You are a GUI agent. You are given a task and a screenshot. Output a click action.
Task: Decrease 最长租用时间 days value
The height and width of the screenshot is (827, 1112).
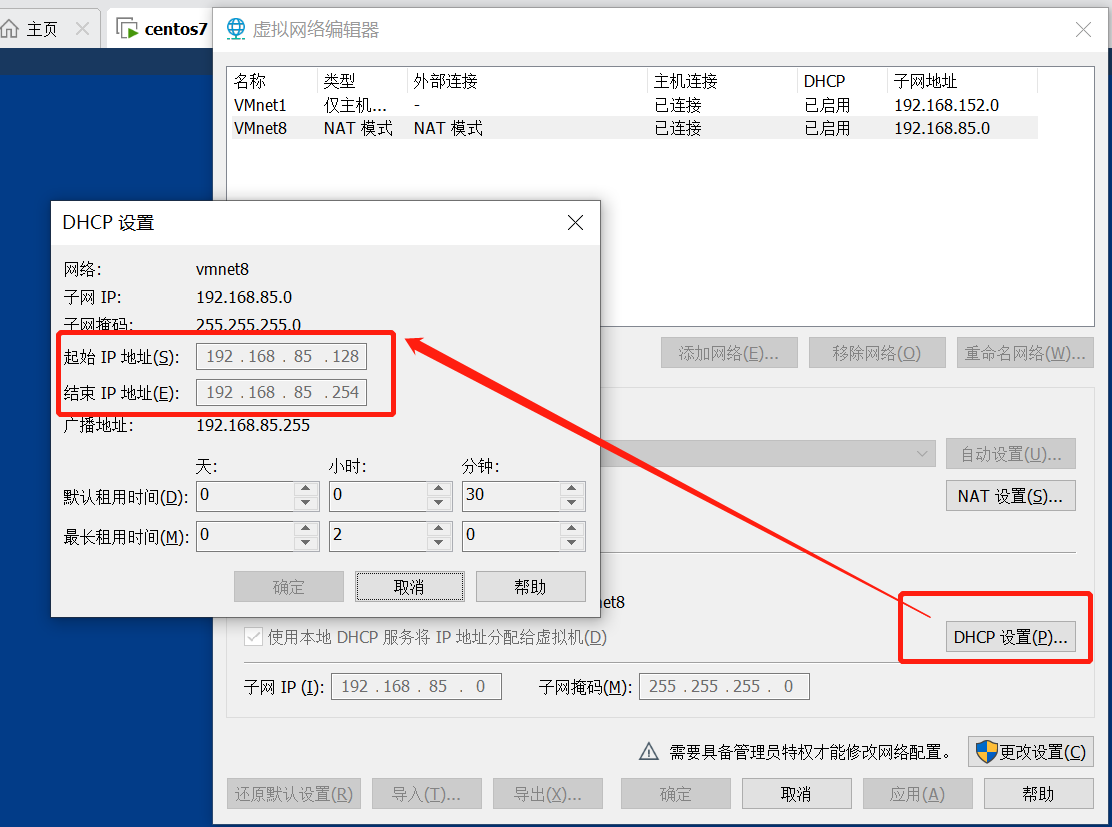306,543
